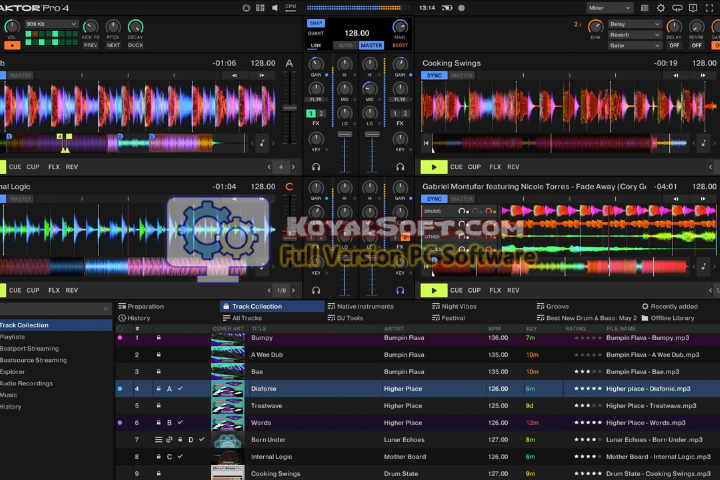Skip to start of Cooking Swings stripe
The width and height of the screenshot is (720, 480).
[x=426, y=143]
